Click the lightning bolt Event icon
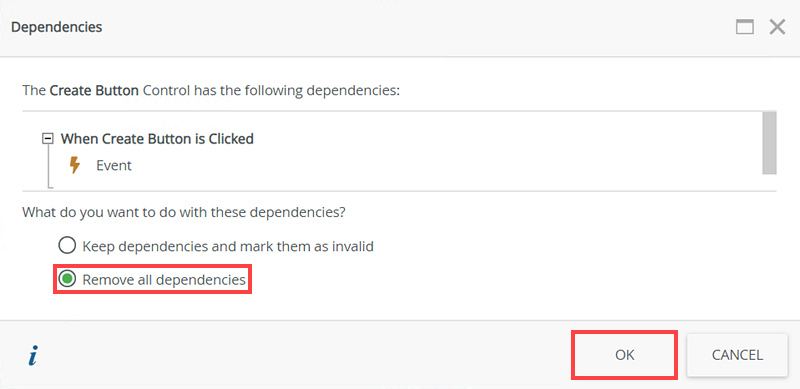Screen dimensions: 800x389 (x=75, y=165)
